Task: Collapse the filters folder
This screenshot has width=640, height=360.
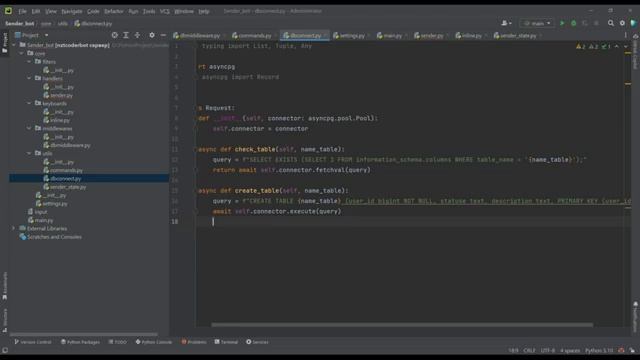Action: [x=29, y=62]
